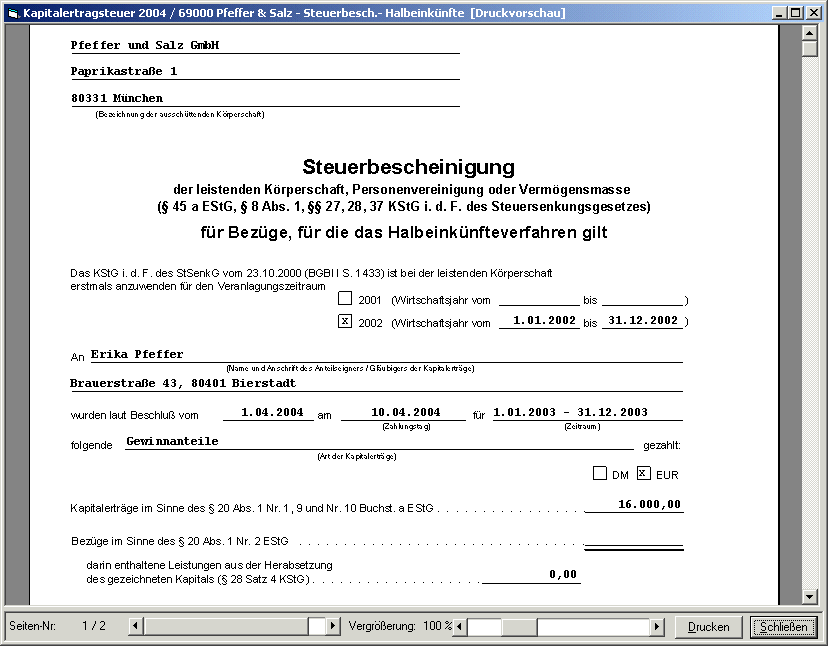Toggle the DM currency checkbox

tap(600, 473)
